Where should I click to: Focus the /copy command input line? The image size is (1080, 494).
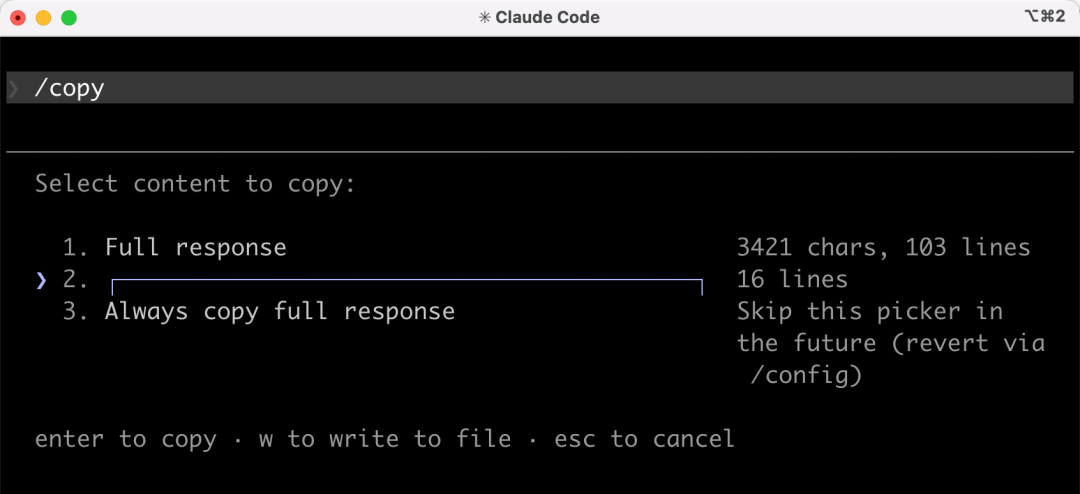[x=540, y=88]
